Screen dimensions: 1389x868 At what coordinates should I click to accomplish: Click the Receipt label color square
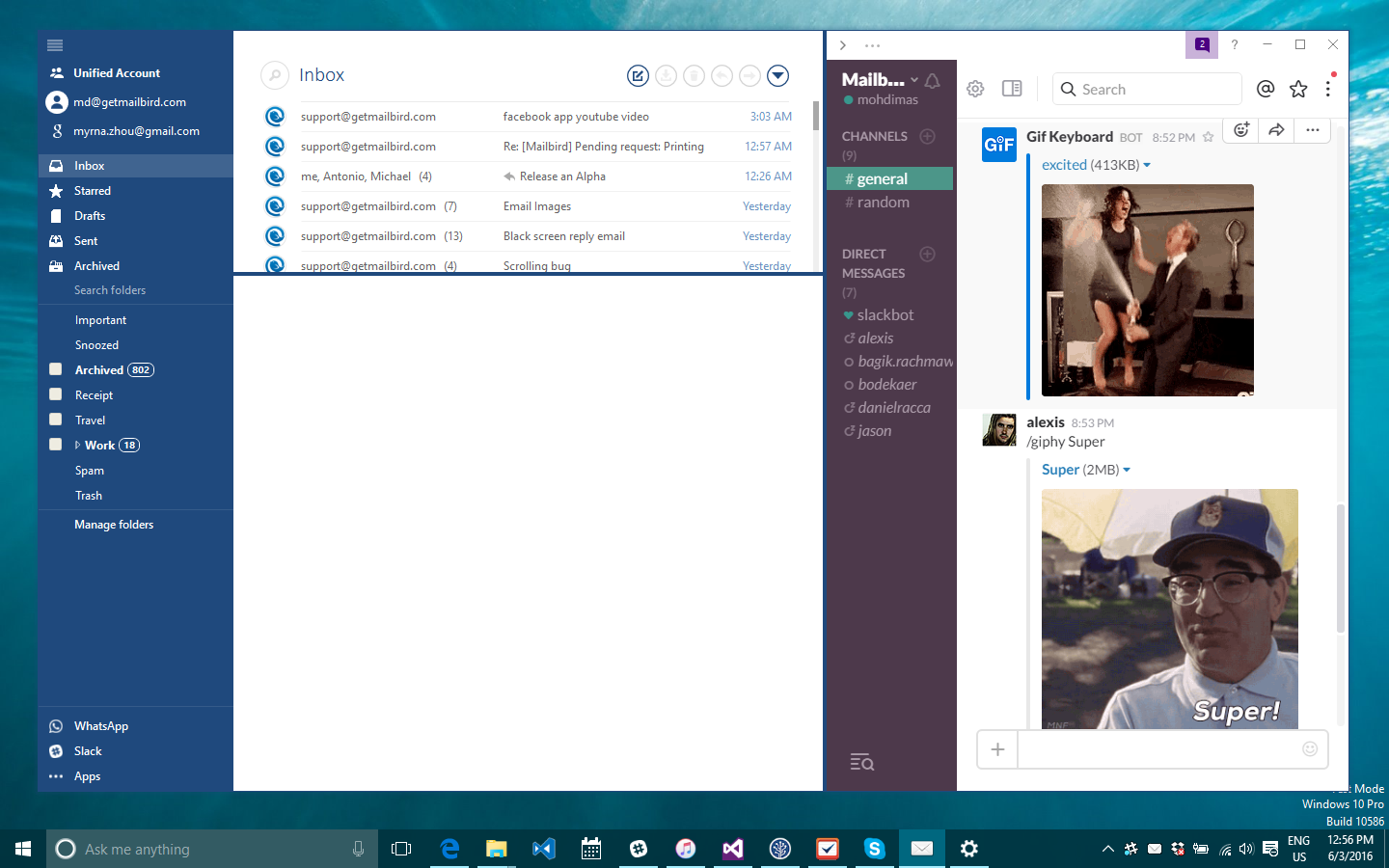tap(55, 394)
